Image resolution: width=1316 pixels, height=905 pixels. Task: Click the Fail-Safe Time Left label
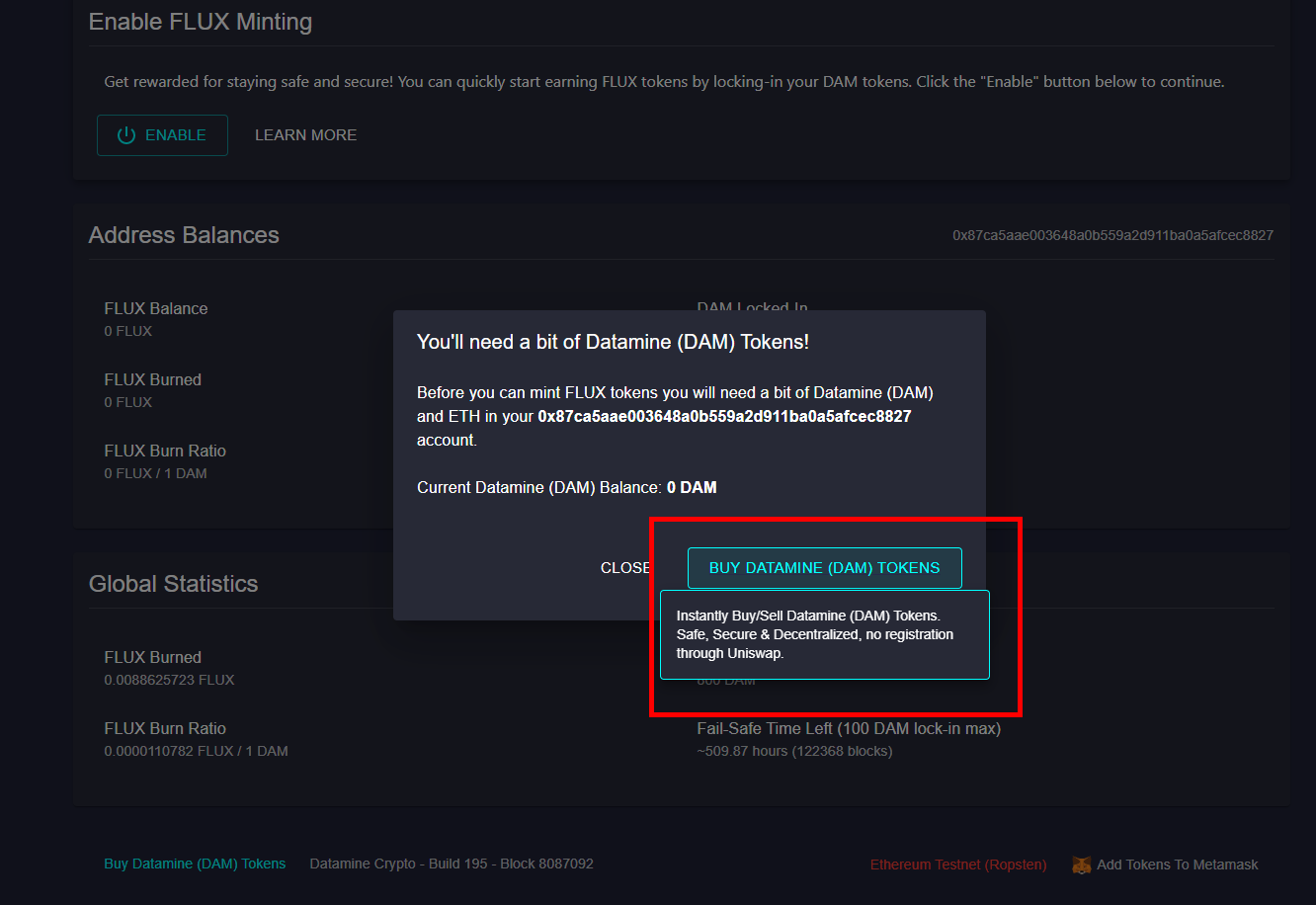point(849,728)
